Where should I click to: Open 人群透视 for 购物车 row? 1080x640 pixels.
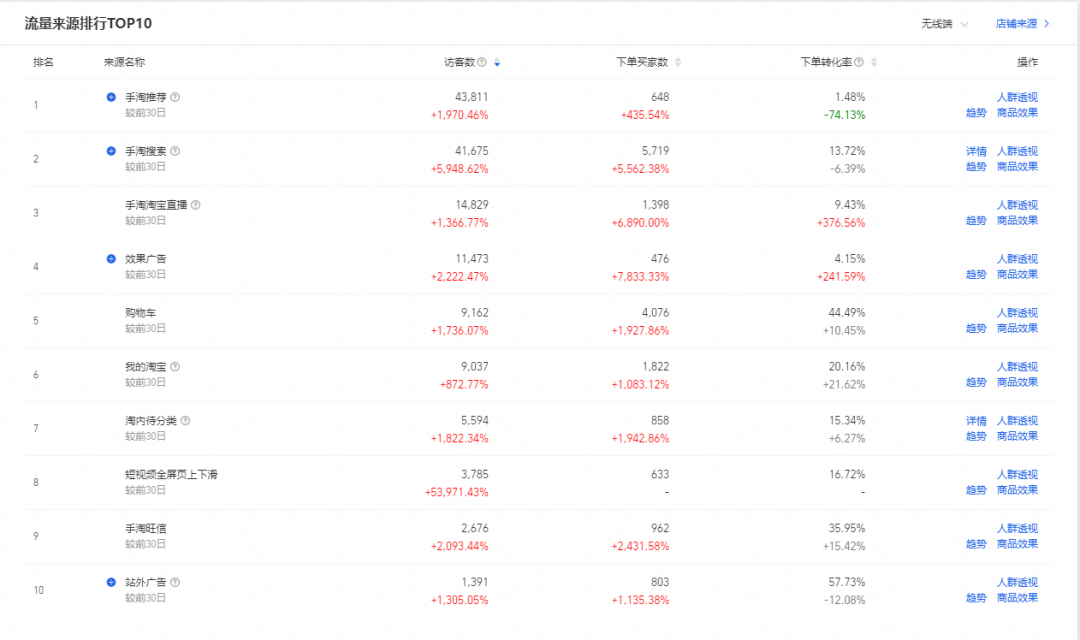click(1017, 313)
